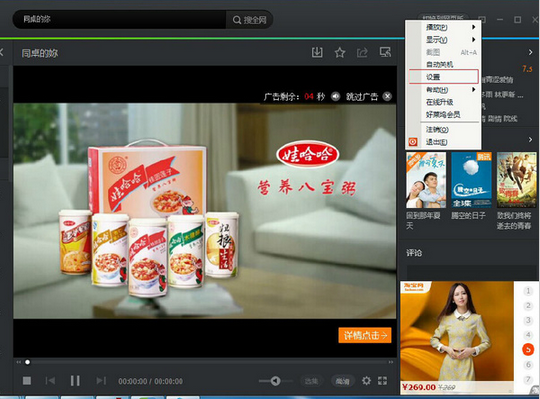The width and height of the screenshot is (540, 399).
Task: Click the mini-window screen icon
Action: click(385, 52)
